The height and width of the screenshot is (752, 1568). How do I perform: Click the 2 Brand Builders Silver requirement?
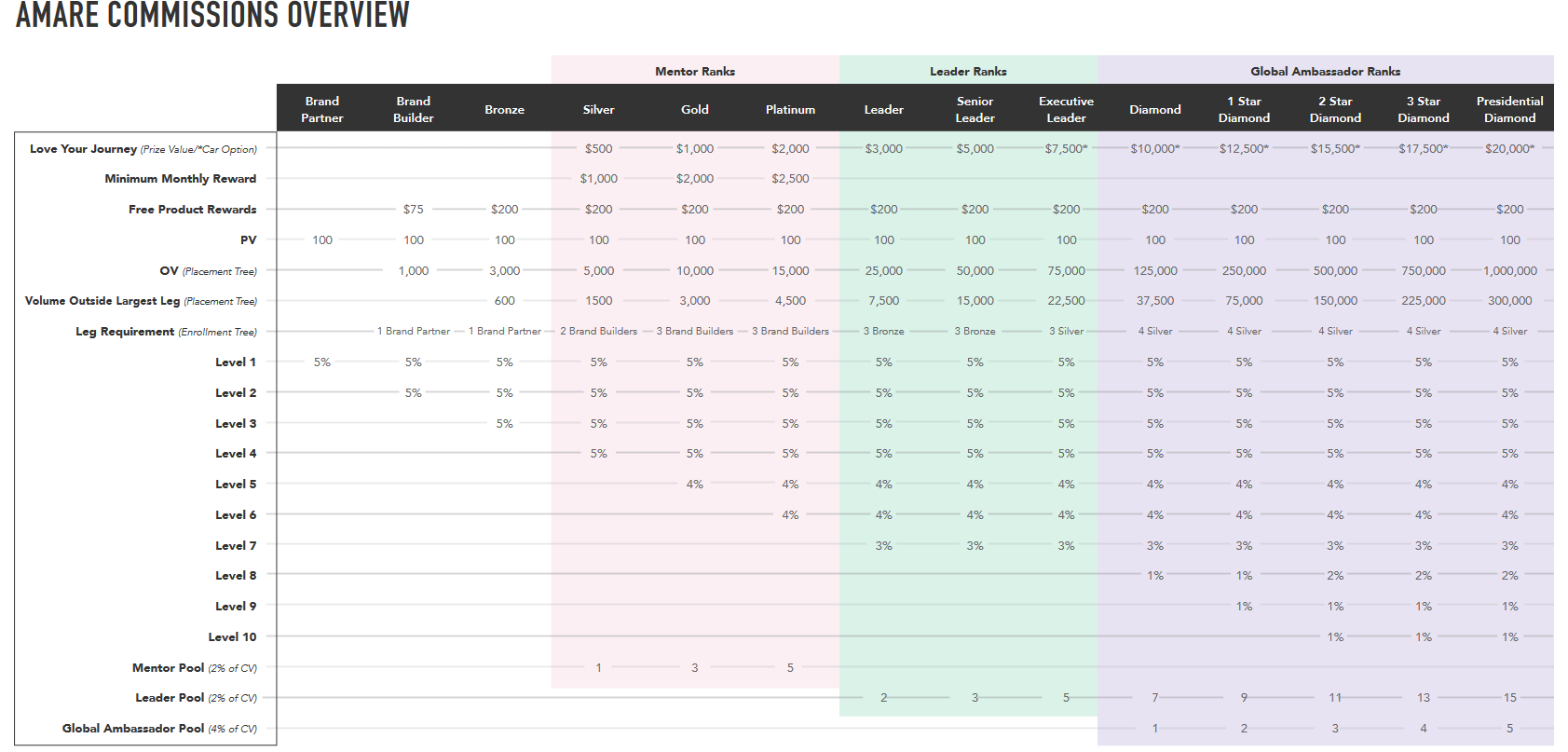click(599, 332)
